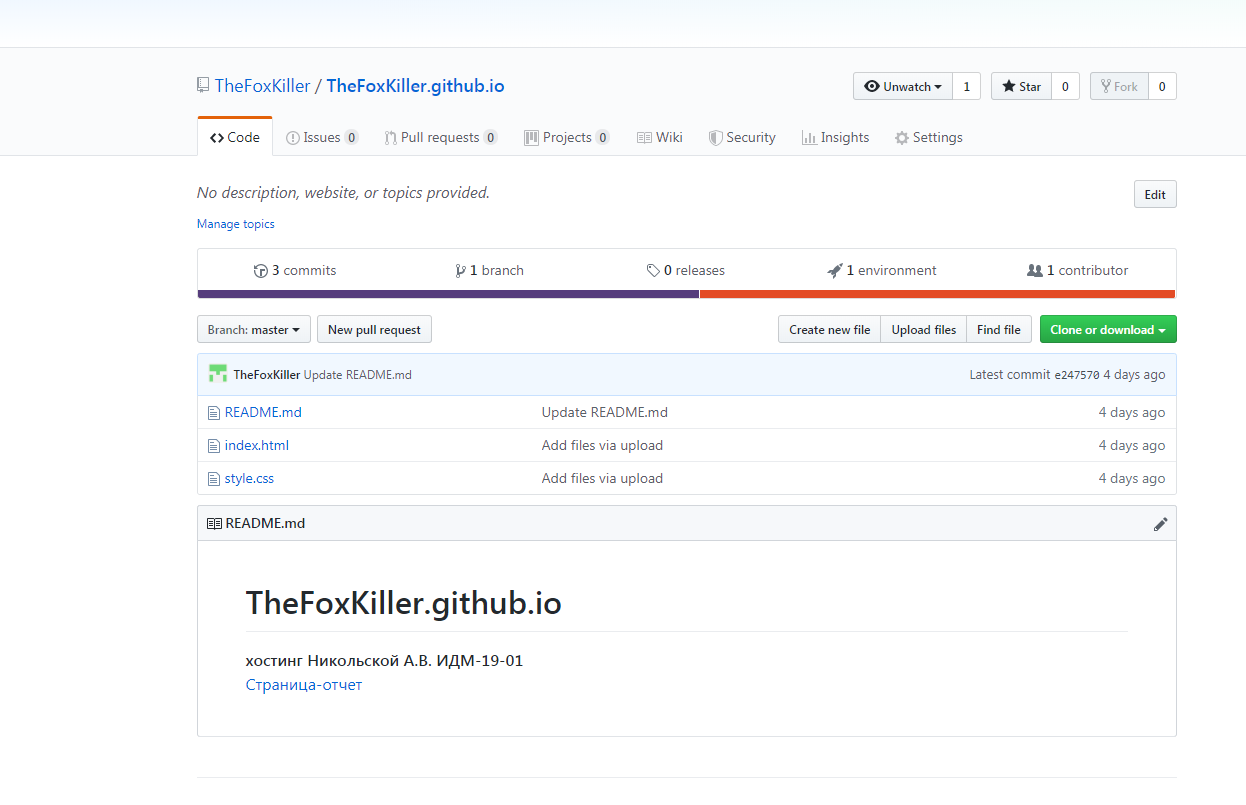Click the commits history clock icon
This screenshot has width=1246, height=805.
pos(261,271)
